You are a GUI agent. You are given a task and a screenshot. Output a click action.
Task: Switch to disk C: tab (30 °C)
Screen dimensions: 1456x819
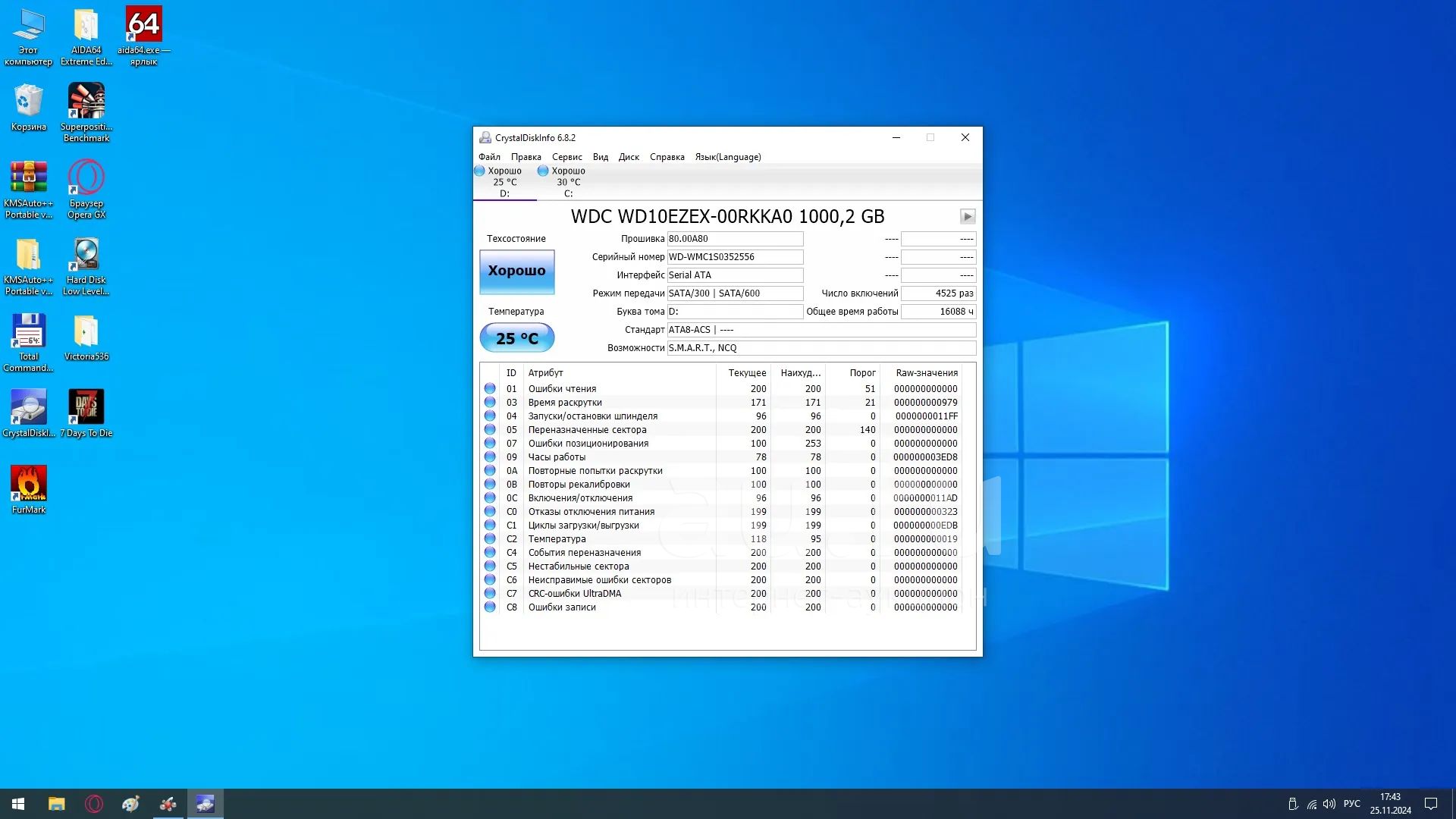pyautogui.click(x=567, y=182)
